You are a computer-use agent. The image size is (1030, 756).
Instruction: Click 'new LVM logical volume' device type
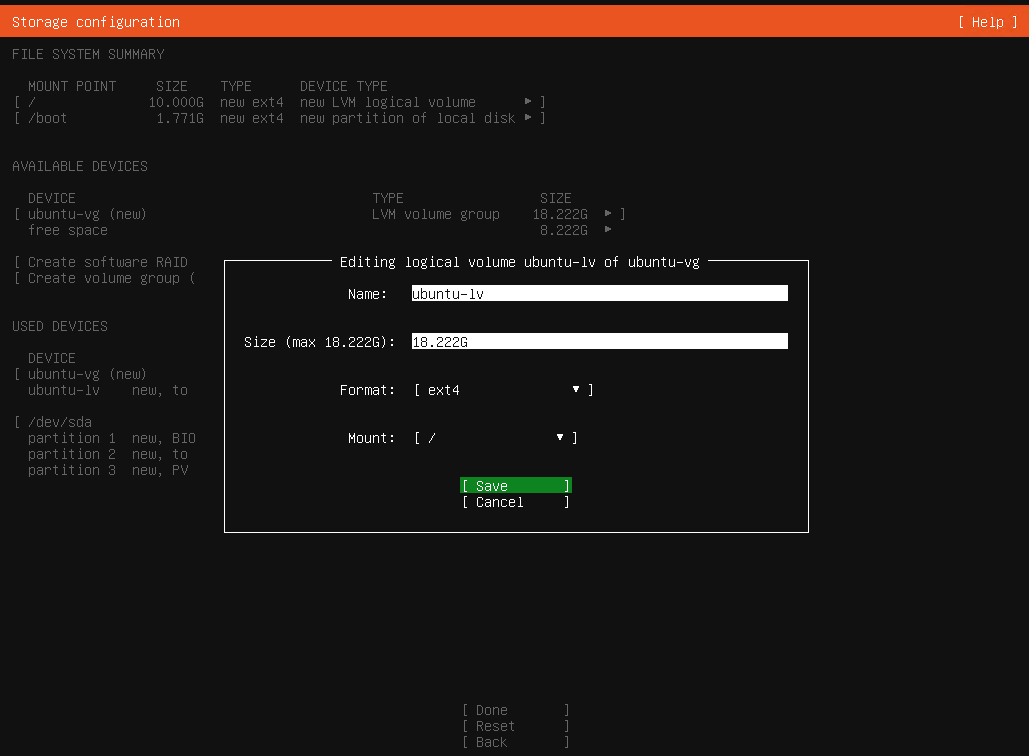[x=388, y=102]
